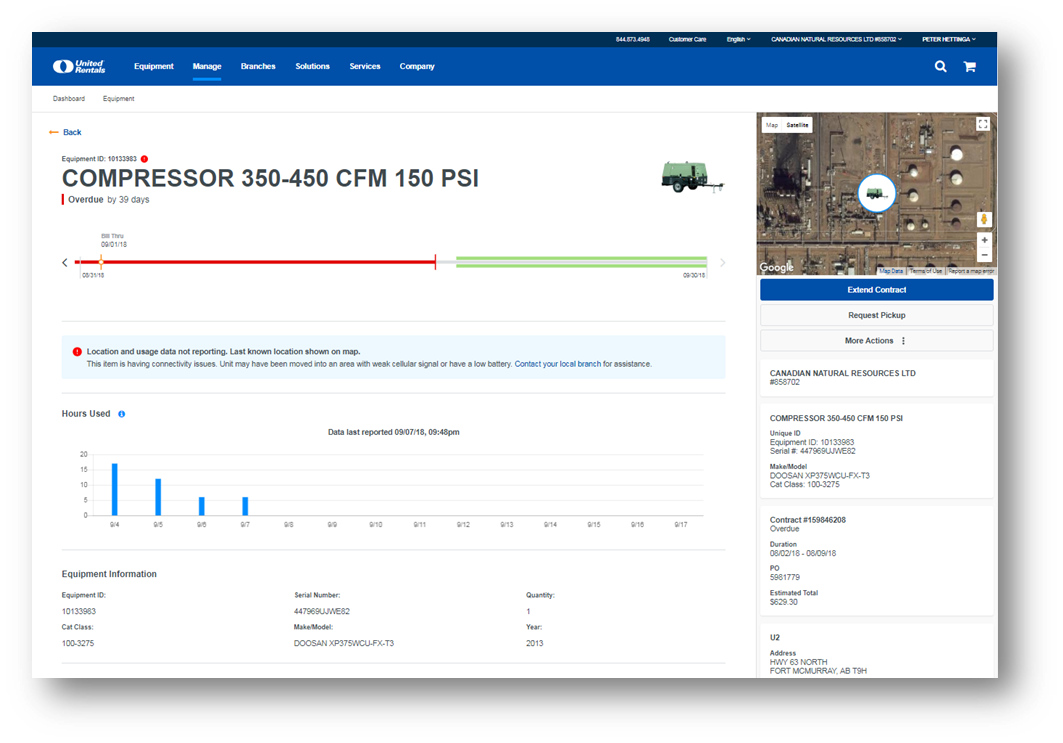The width and height of the screenshot is (1063, 743).
Task: Open the shopping cart icon
Action: point(969,67)
